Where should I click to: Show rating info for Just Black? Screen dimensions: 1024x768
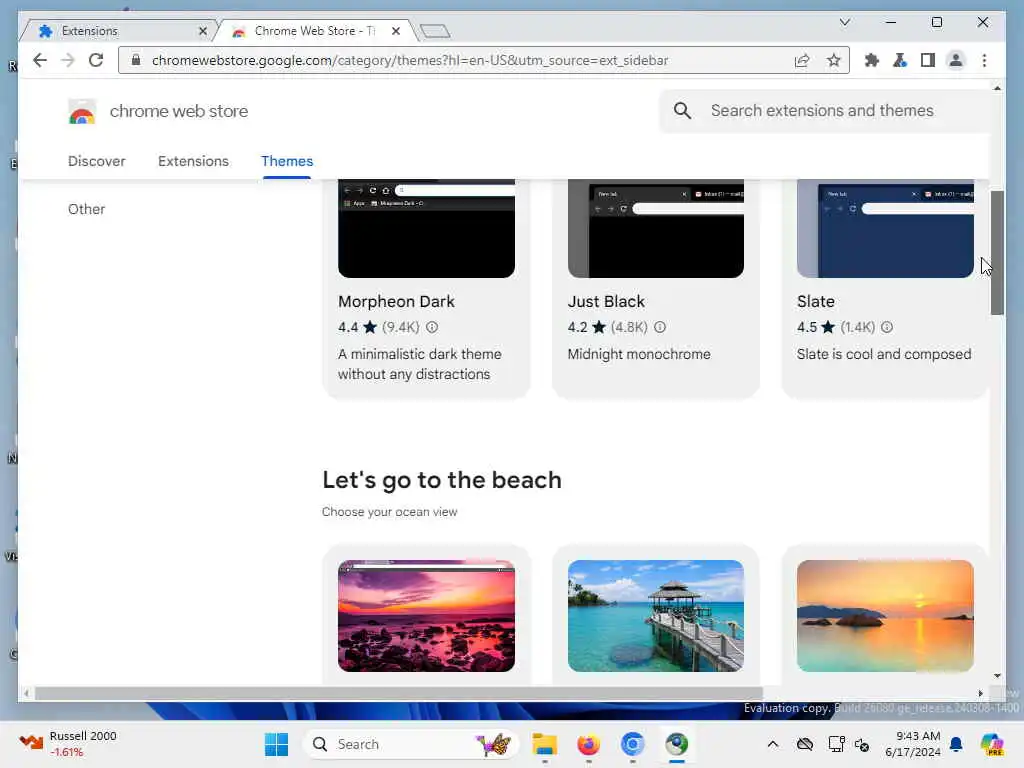pyautogui.click(x=660, y=327)
